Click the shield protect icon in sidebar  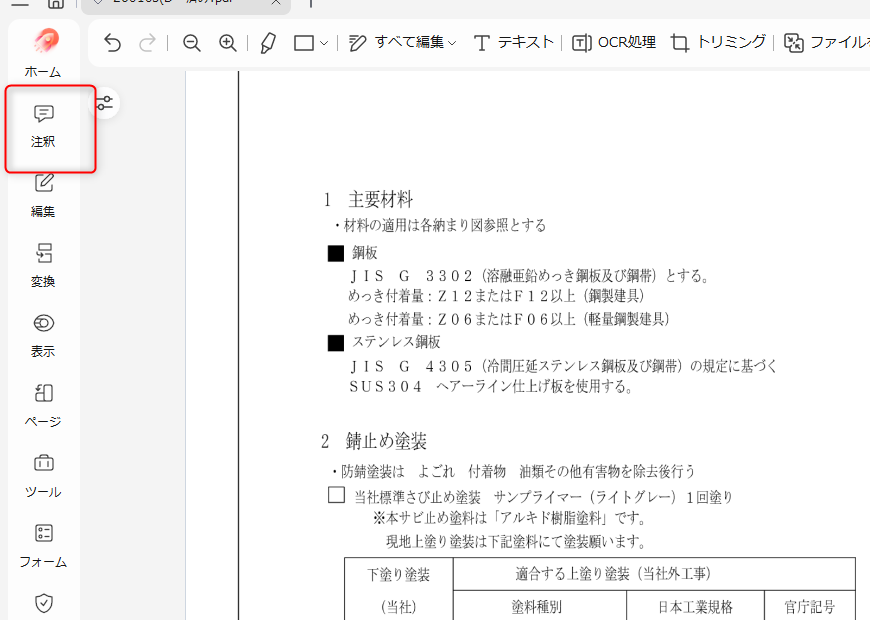43,603
